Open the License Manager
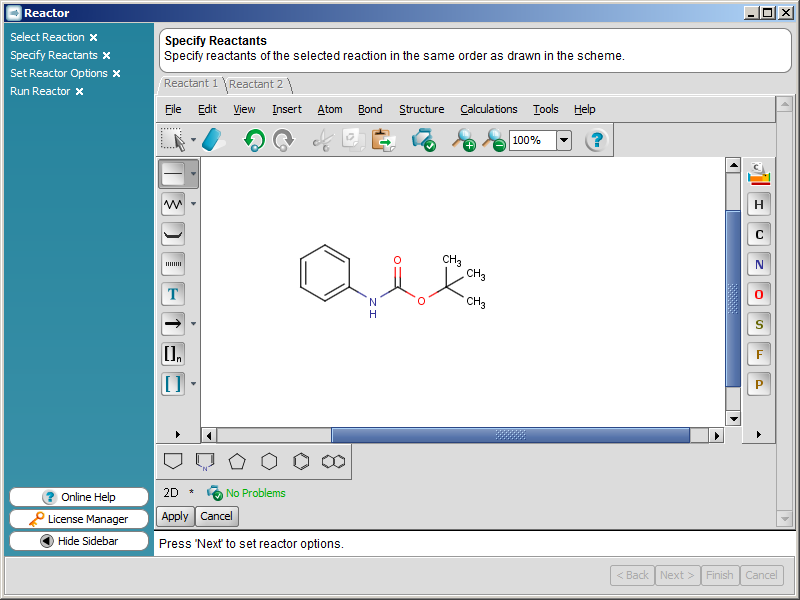 click(x=79, y=519)
